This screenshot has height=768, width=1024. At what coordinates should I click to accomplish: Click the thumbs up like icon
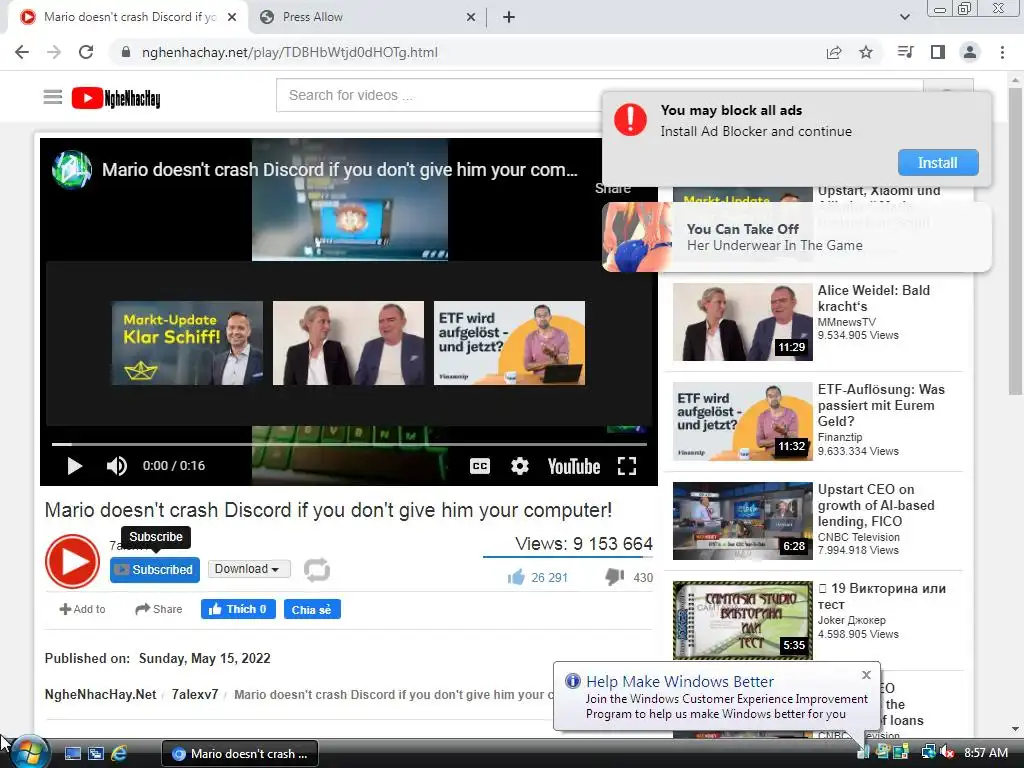516,577
